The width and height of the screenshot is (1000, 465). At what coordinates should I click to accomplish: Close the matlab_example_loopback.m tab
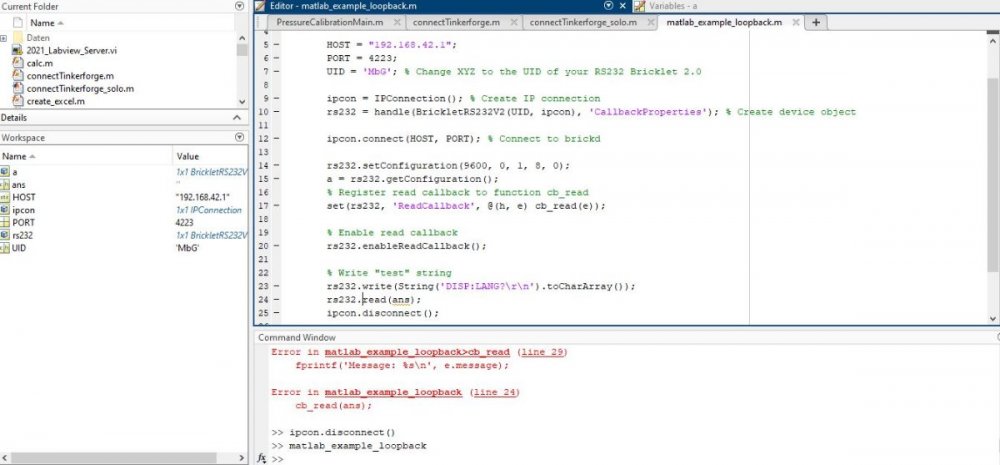793,22
